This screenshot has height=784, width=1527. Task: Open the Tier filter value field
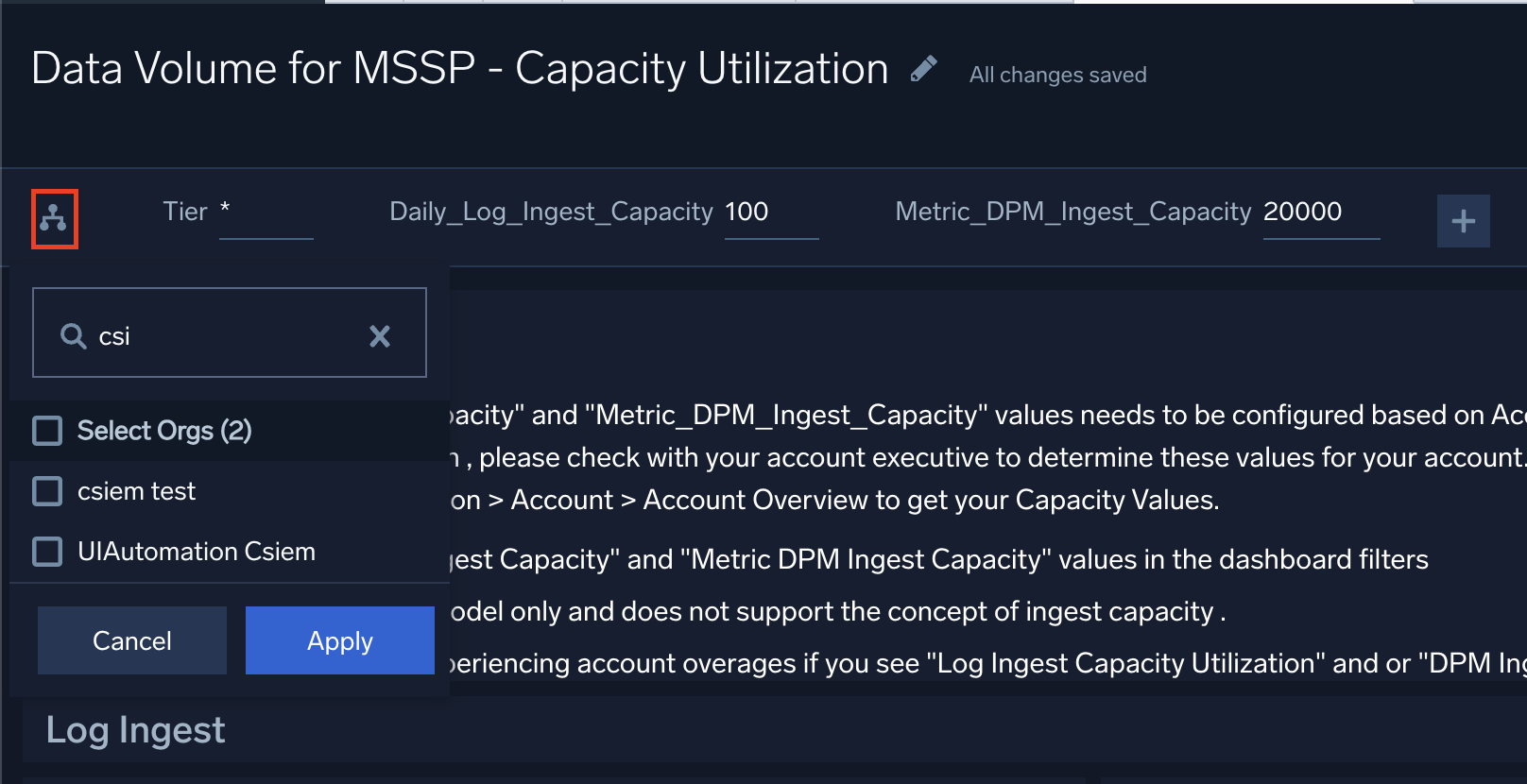[266, 213]
